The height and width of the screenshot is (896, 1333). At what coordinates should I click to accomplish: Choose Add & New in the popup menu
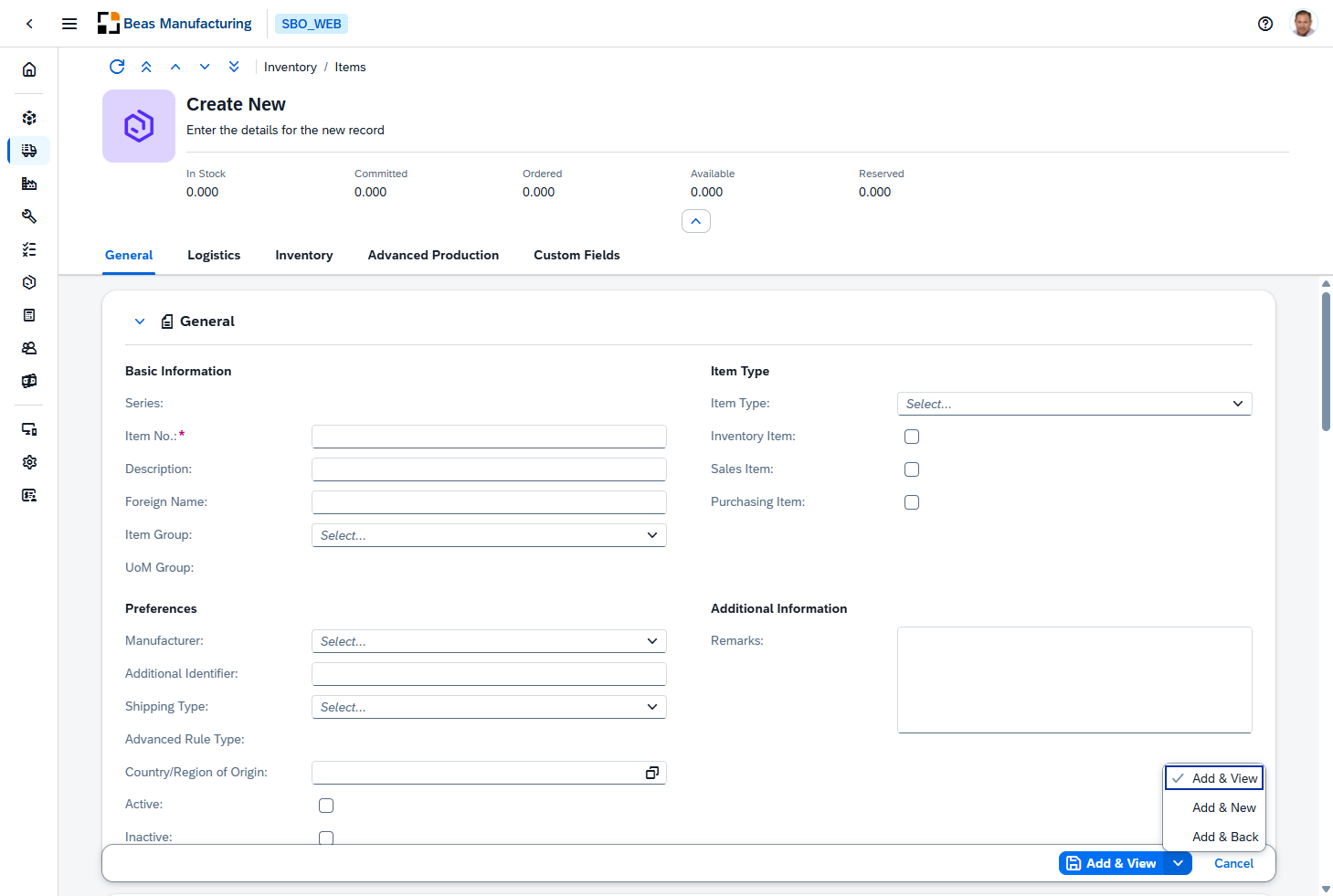(1214, 807)
